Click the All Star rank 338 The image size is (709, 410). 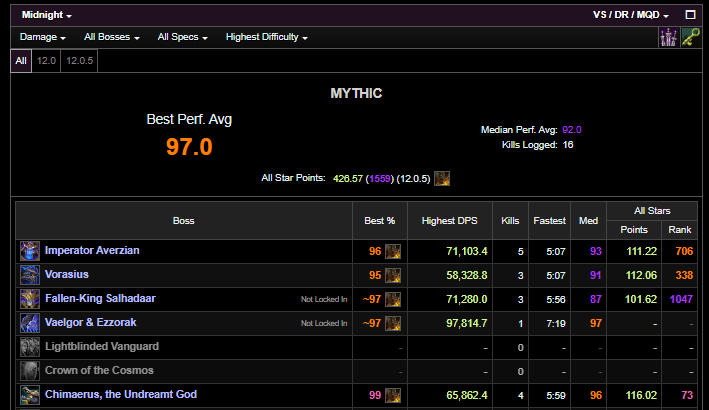pyautogui.click(x=684, y=275)
